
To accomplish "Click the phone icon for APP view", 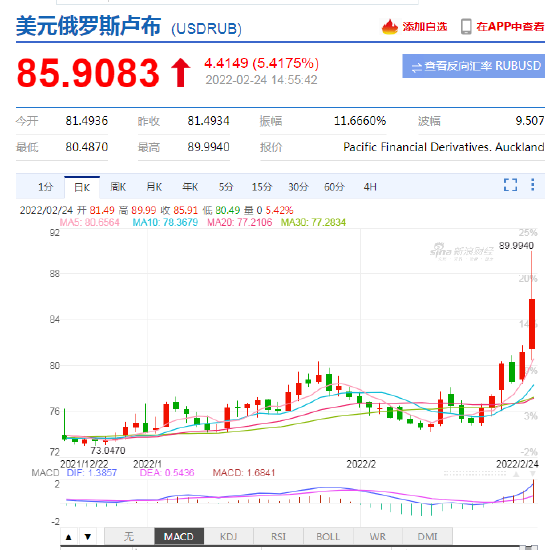I will pos(466,27).
